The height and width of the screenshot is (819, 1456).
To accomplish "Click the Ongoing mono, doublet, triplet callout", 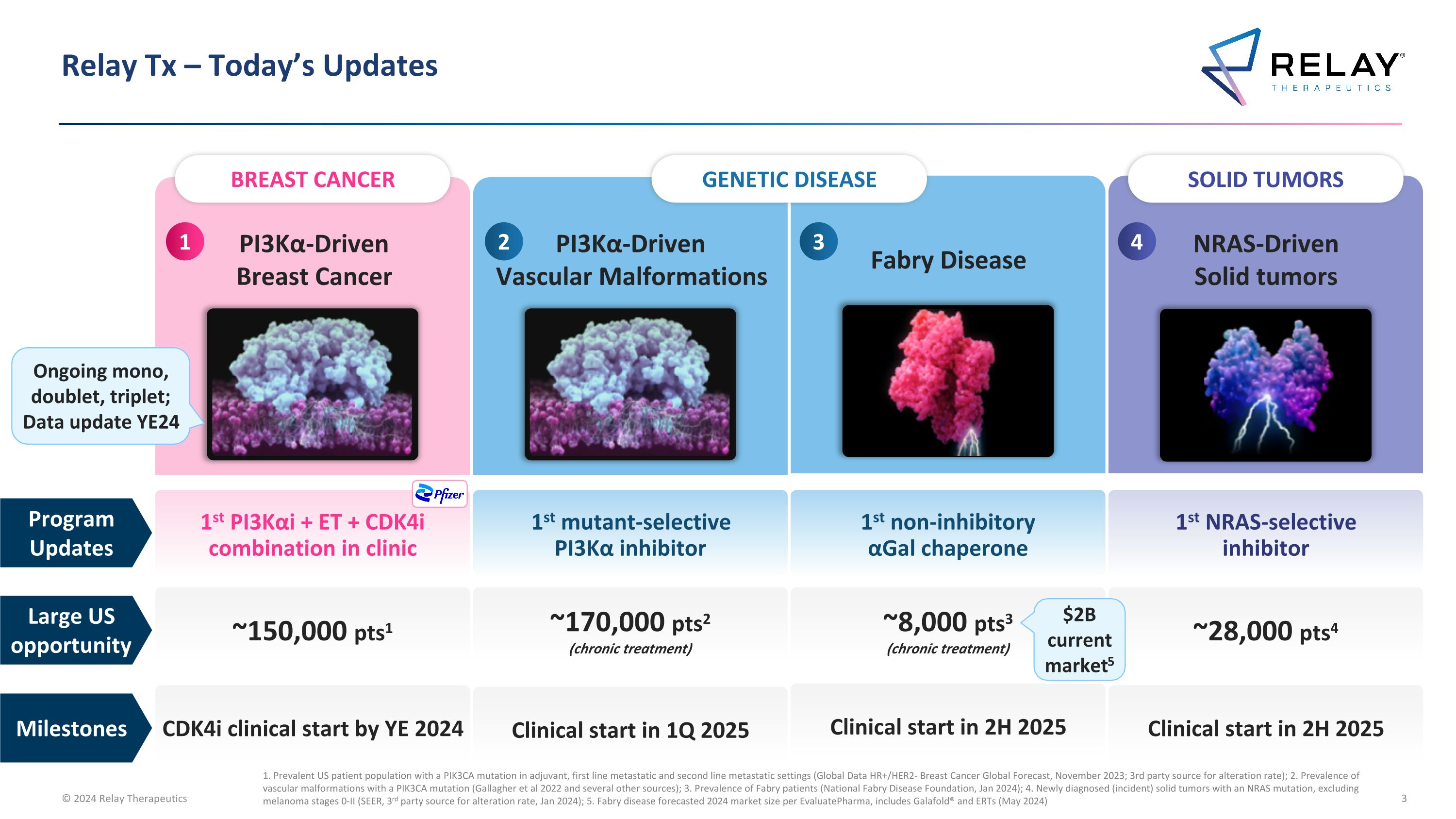I will point(101,396).
